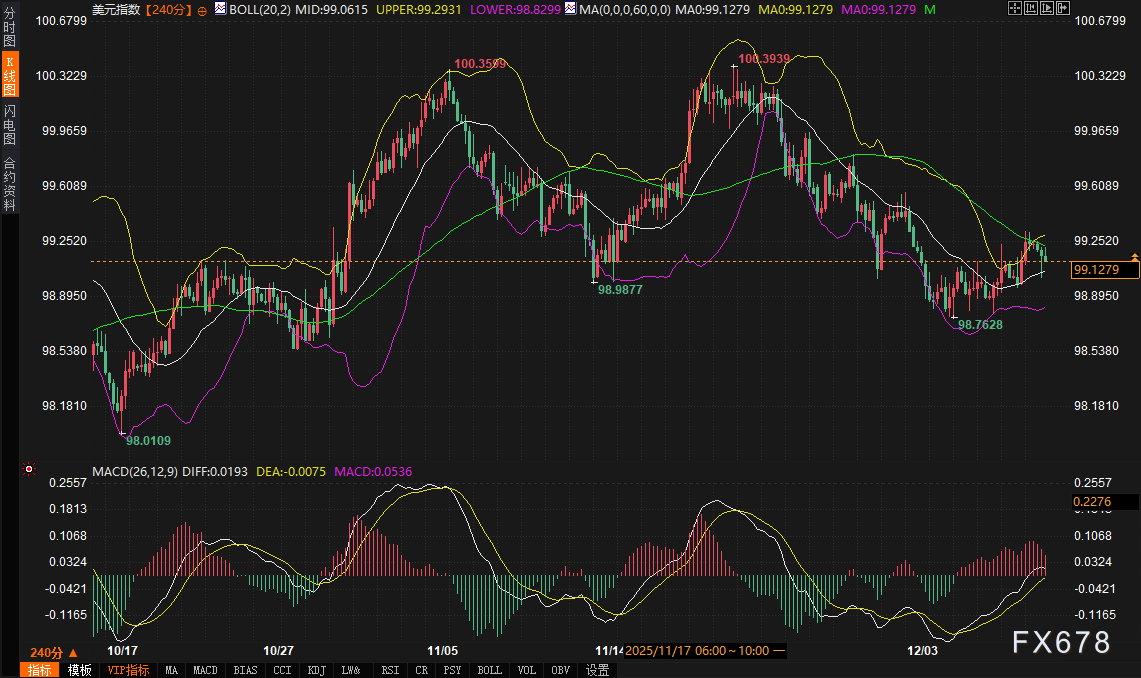Toggle the KDJ indicator in bottom bar
The image size is (1141, 678).
tap(316, 670)
